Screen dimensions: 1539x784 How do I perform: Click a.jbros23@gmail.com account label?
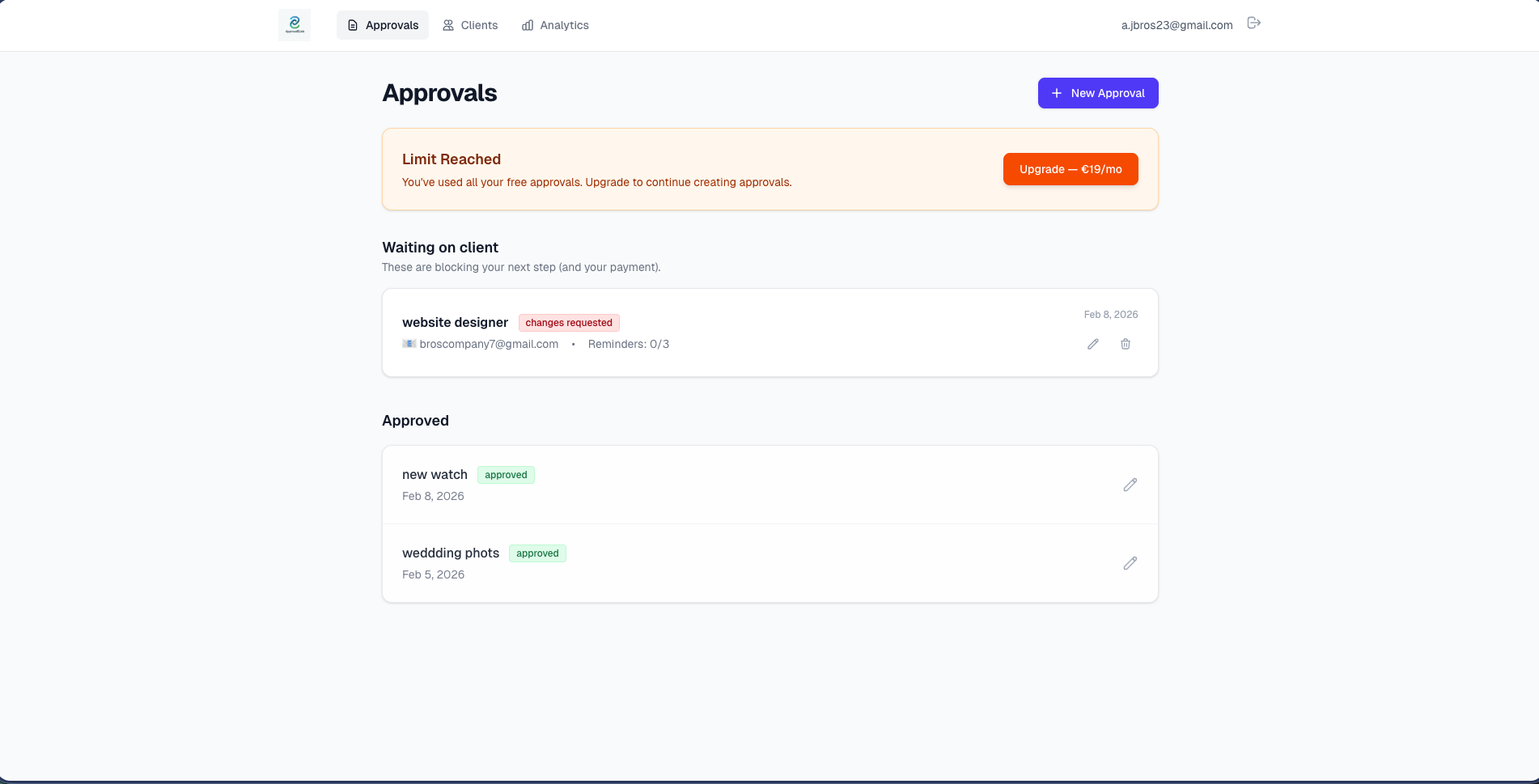coord(1176,25)
